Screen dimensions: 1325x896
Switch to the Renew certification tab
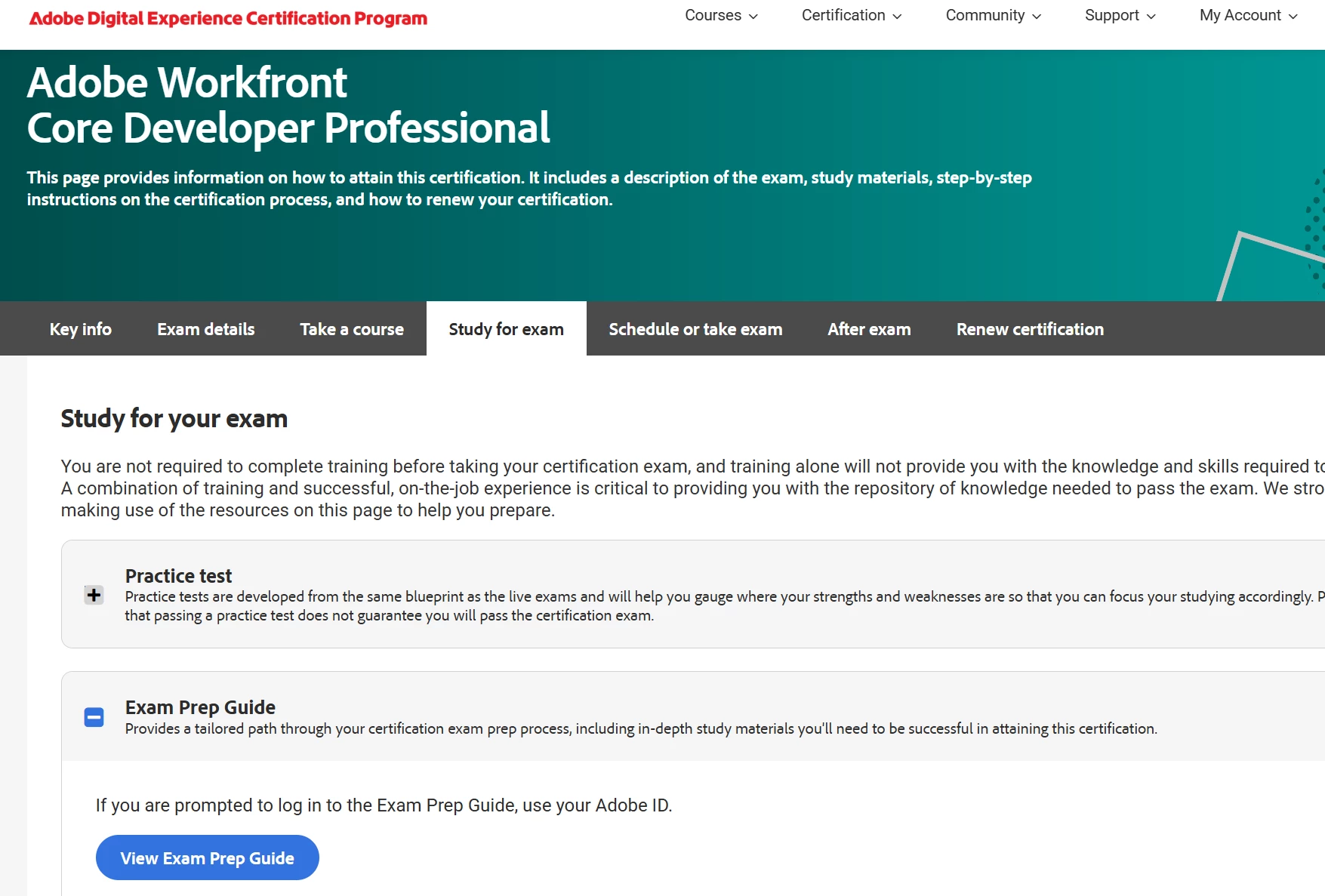coord(1030,329)
